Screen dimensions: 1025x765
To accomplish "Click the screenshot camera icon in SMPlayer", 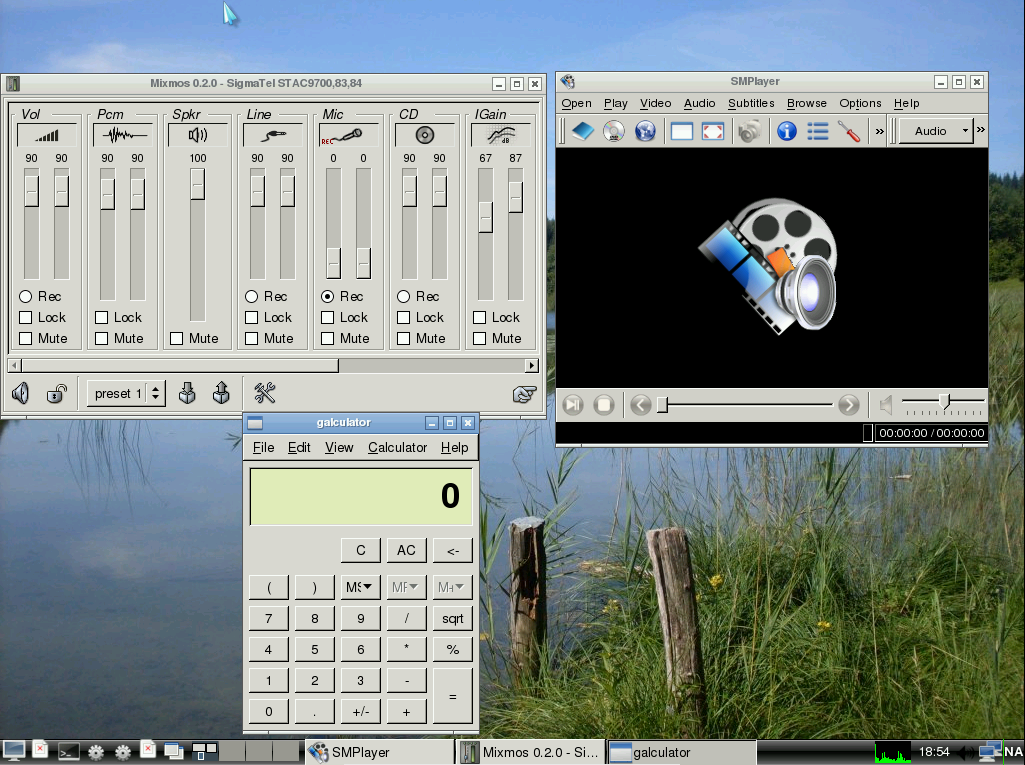I will pos(749,131).
